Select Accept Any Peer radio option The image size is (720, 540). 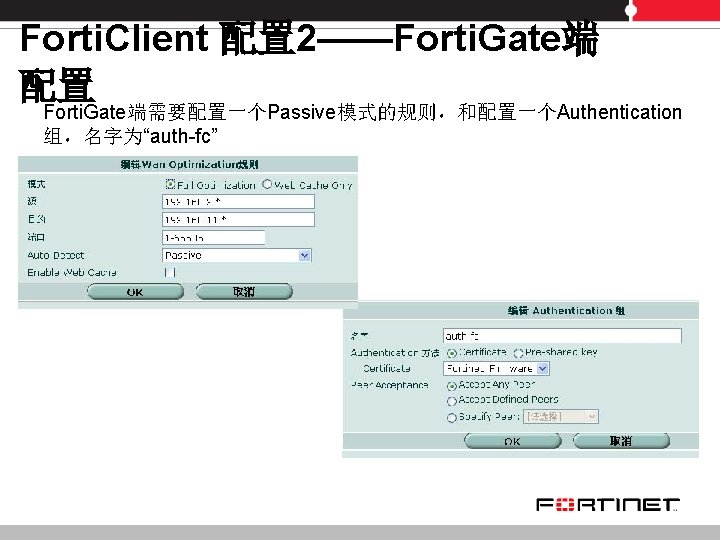coord(452,386)
